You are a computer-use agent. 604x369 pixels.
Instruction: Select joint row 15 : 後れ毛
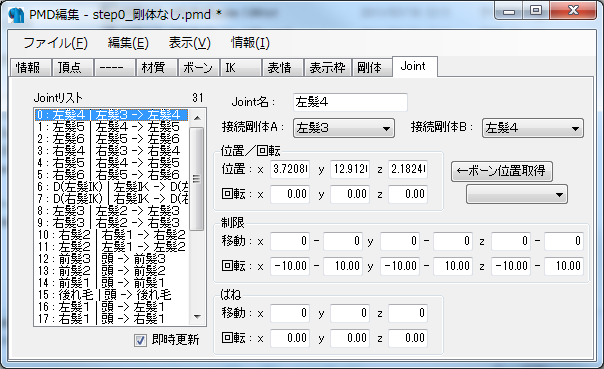click(x=111, y=295)
